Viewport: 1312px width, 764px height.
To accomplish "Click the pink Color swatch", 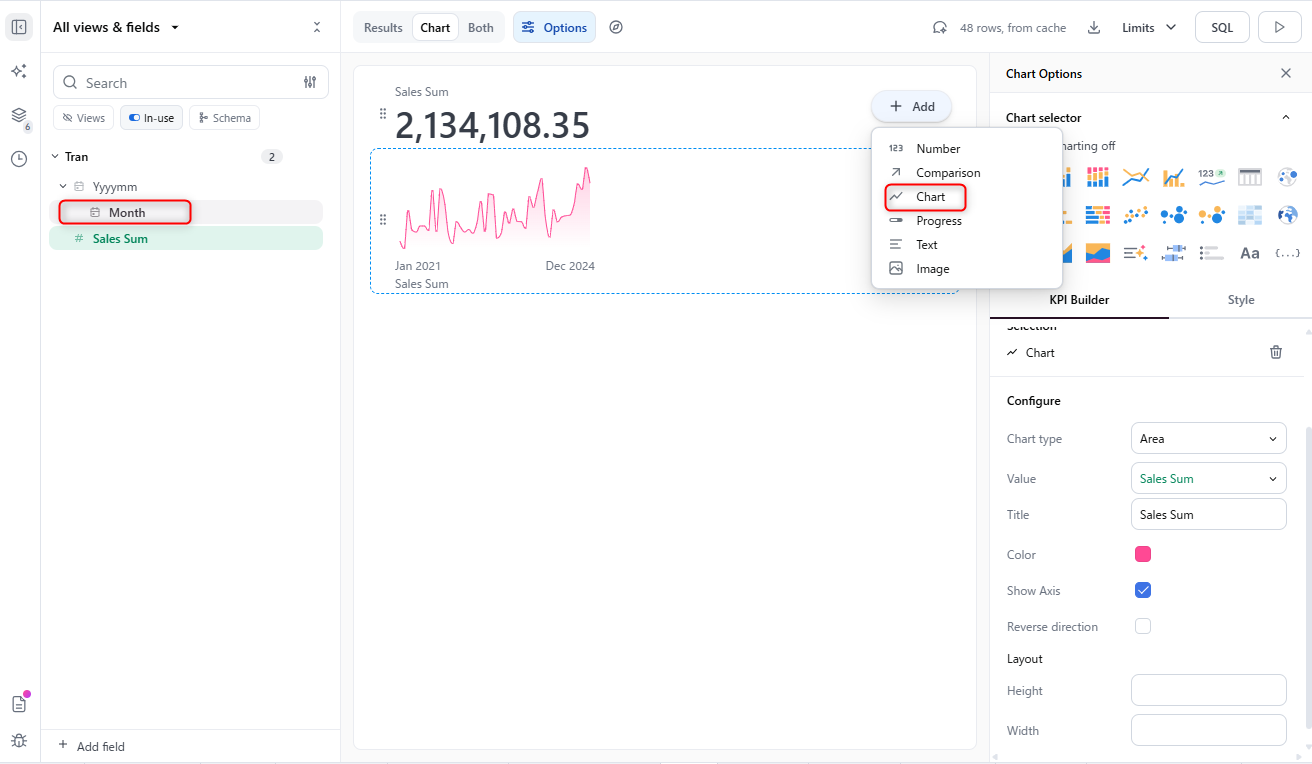I will click(x=1143, y=555).
